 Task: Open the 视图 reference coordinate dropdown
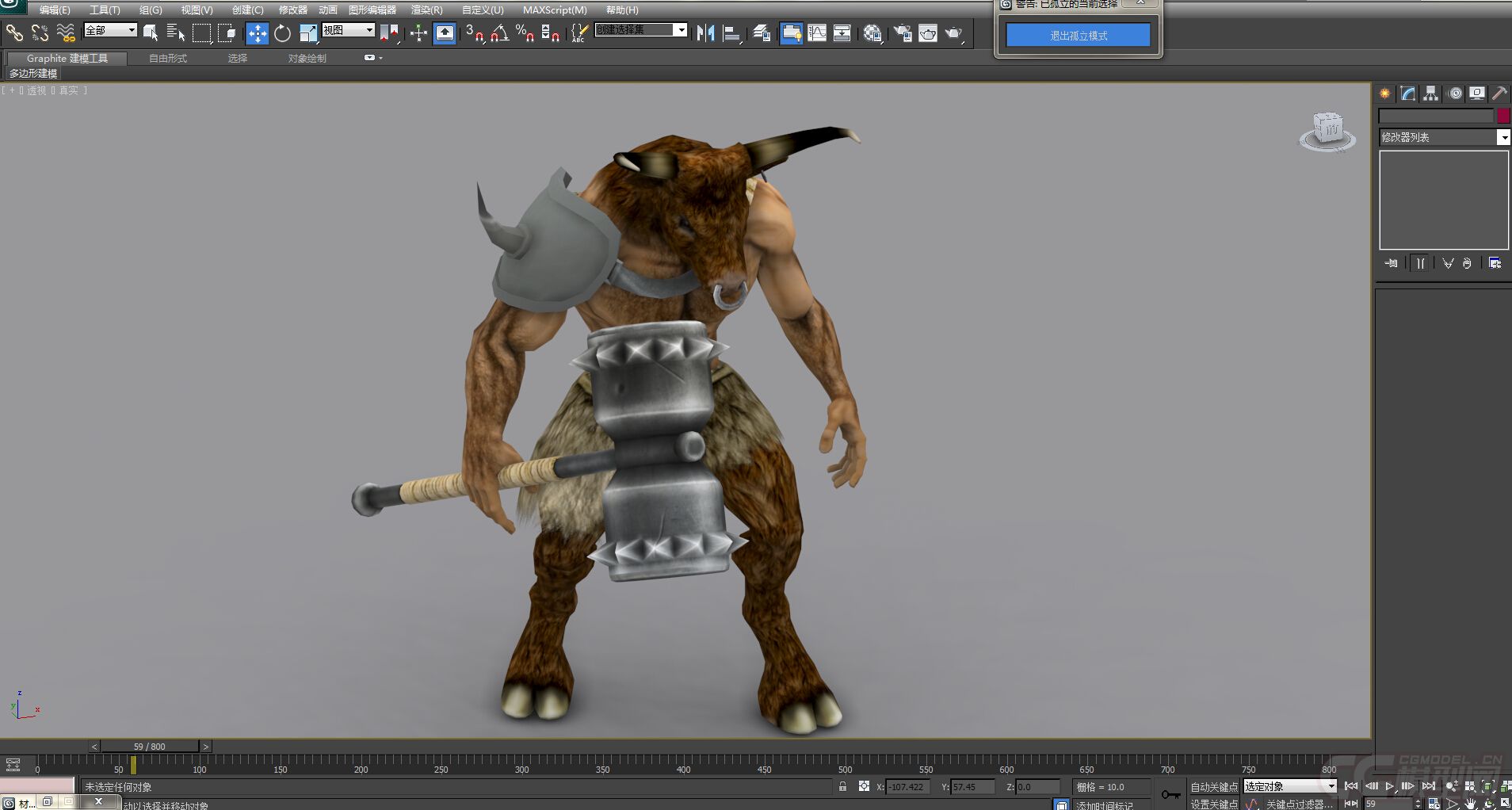pos(348,30)
